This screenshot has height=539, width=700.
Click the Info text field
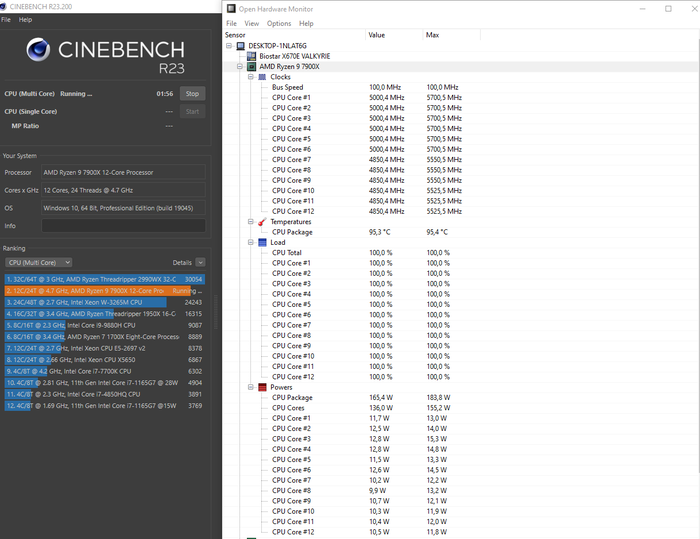(x=123, y=226)
